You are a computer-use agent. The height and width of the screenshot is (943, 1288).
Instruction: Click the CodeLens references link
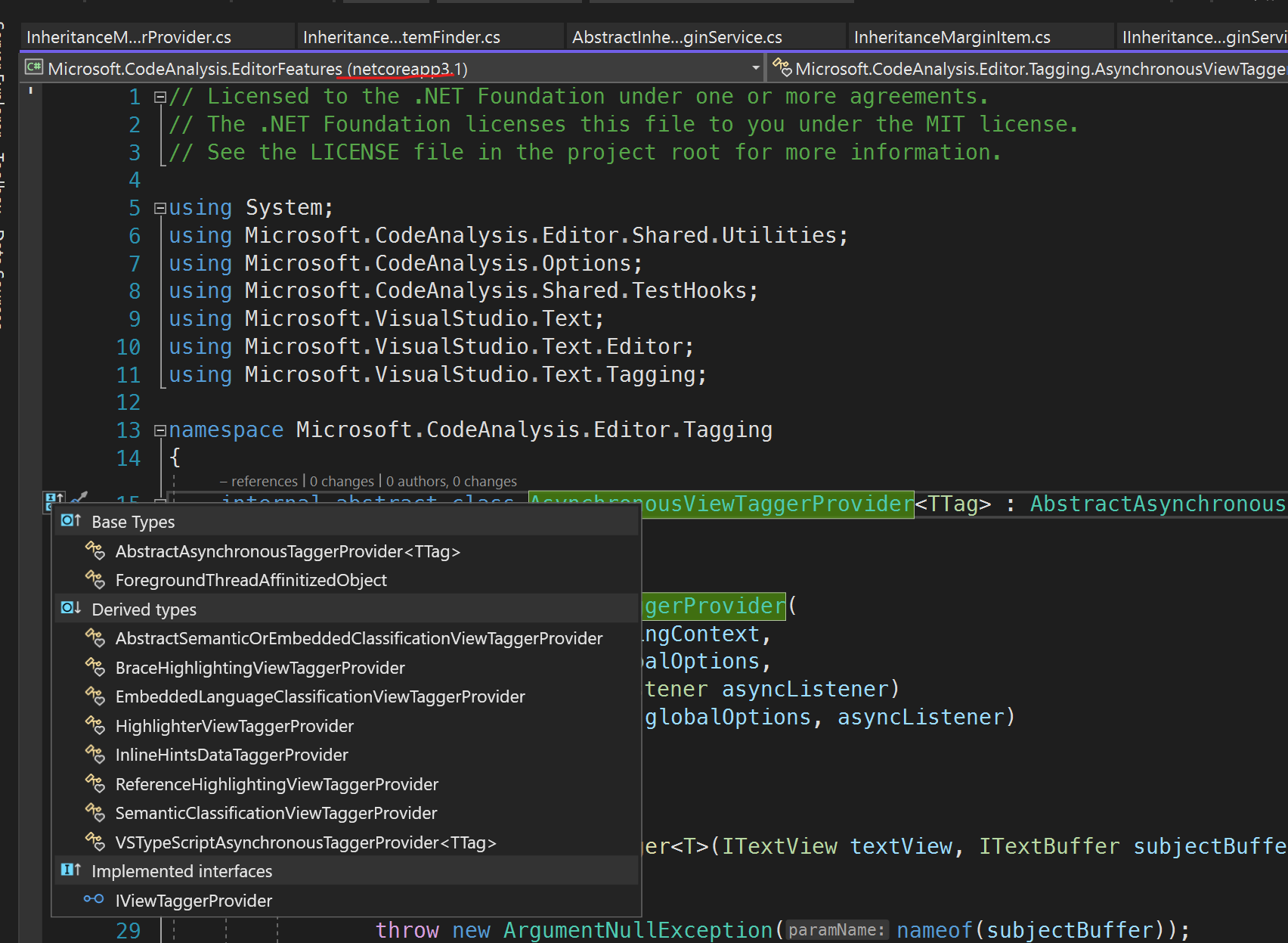pos(259,481)
